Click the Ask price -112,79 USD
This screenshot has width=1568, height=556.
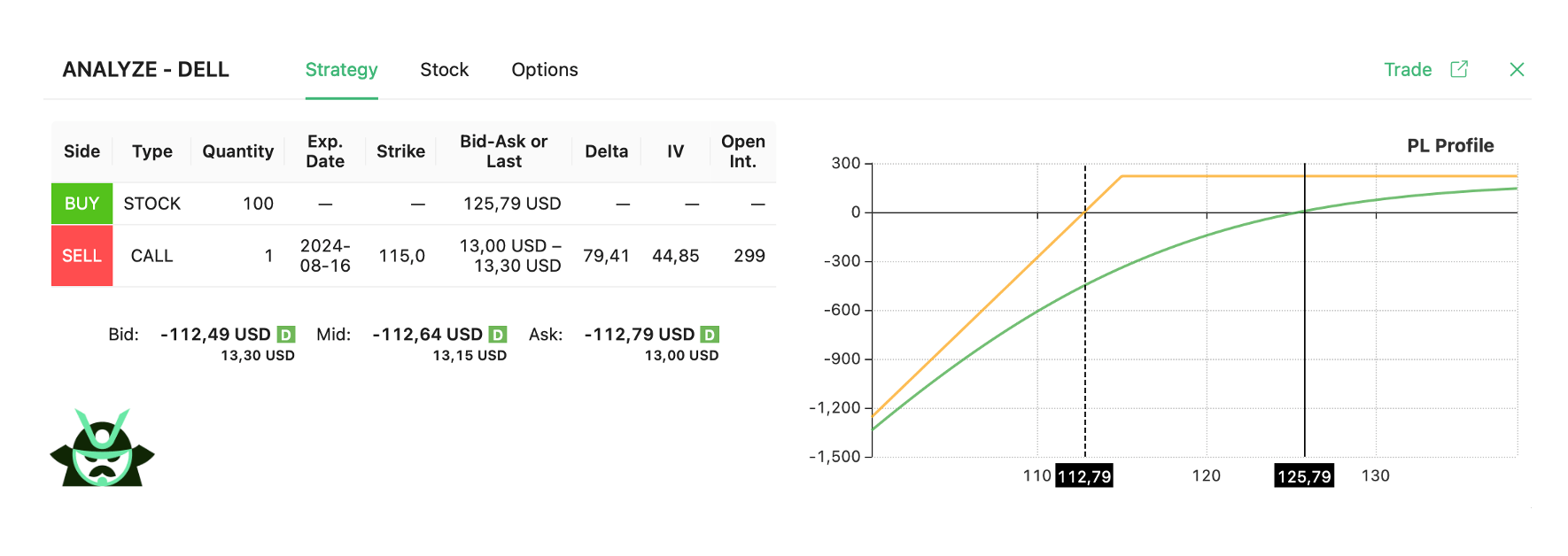click(x=640, y=335)
